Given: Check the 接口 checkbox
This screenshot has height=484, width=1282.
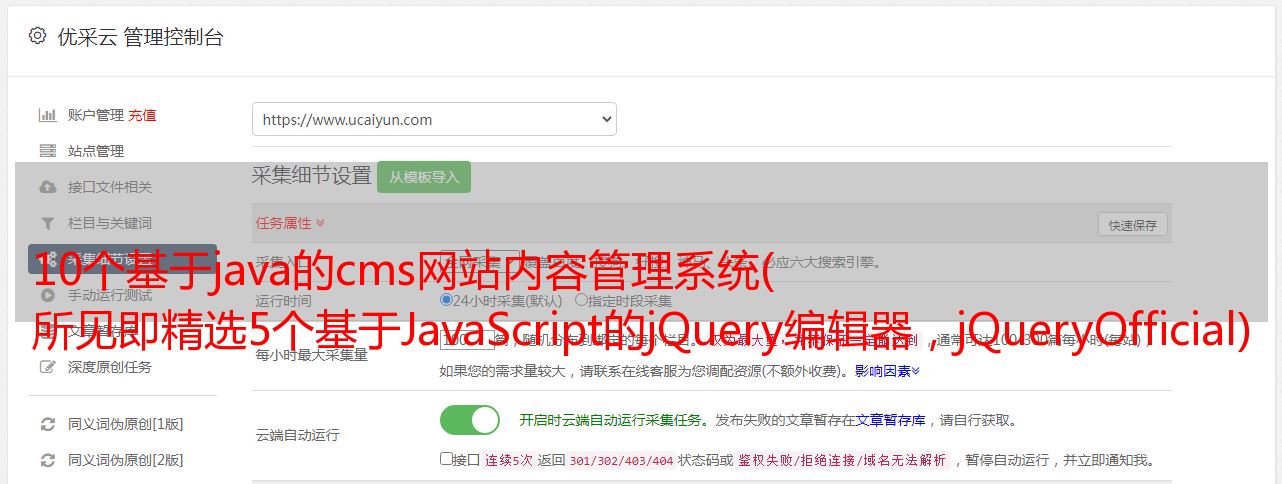Looking at the screenshot, I should 446,459.
